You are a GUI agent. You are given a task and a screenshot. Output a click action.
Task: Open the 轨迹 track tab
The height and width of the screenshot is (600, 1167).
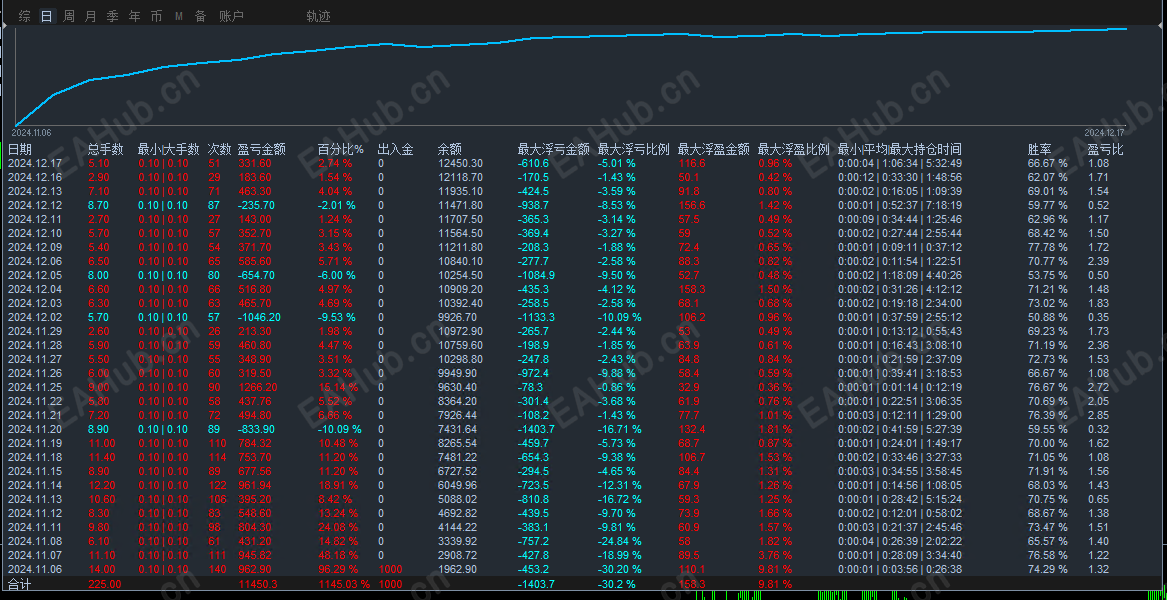pos(319,16)
